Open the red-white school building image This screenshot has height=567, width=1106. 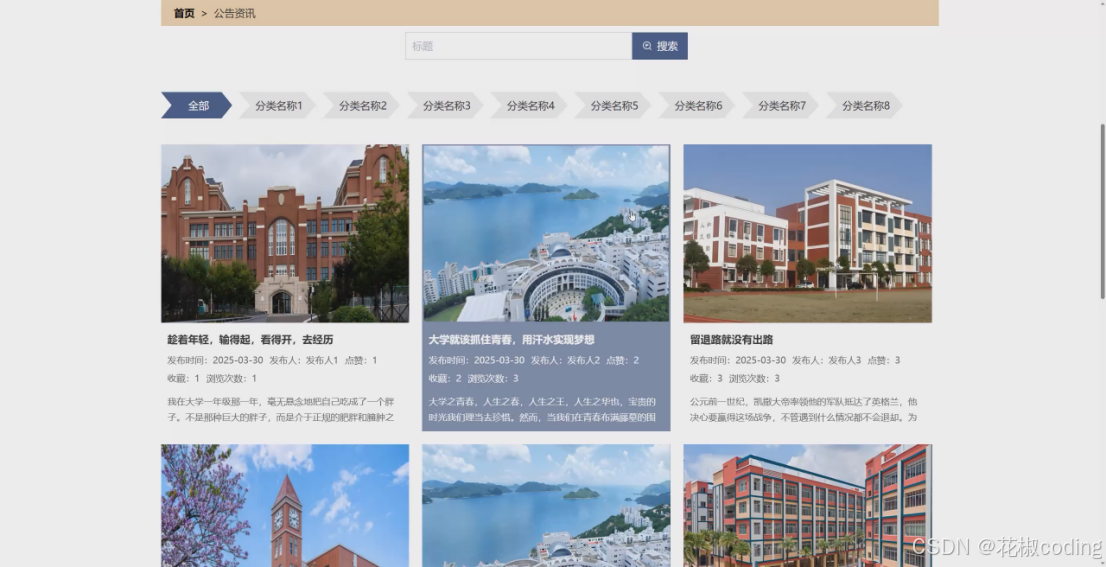point(808,233)
